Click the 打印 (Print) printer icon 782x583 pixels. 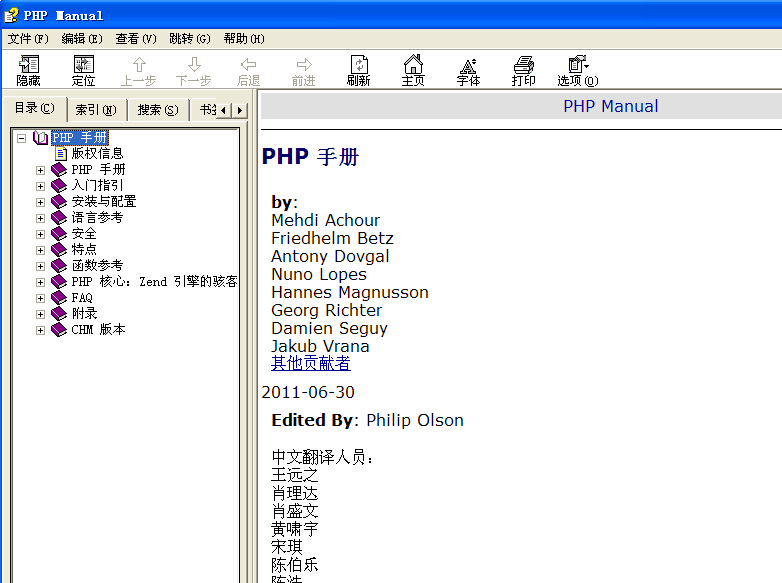tap(524, 64)
